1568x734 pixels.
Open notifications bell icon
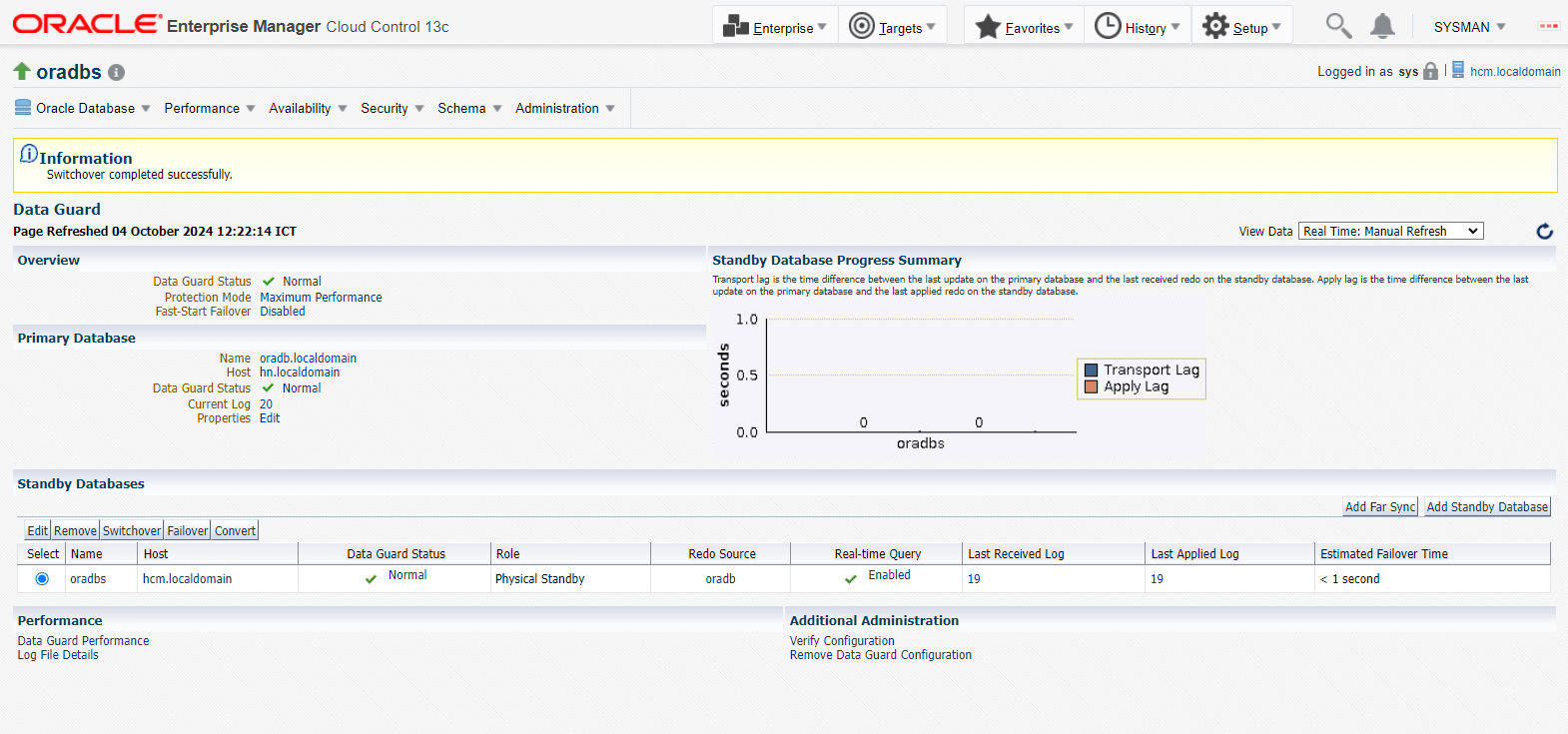click(x=1382, y=26)
